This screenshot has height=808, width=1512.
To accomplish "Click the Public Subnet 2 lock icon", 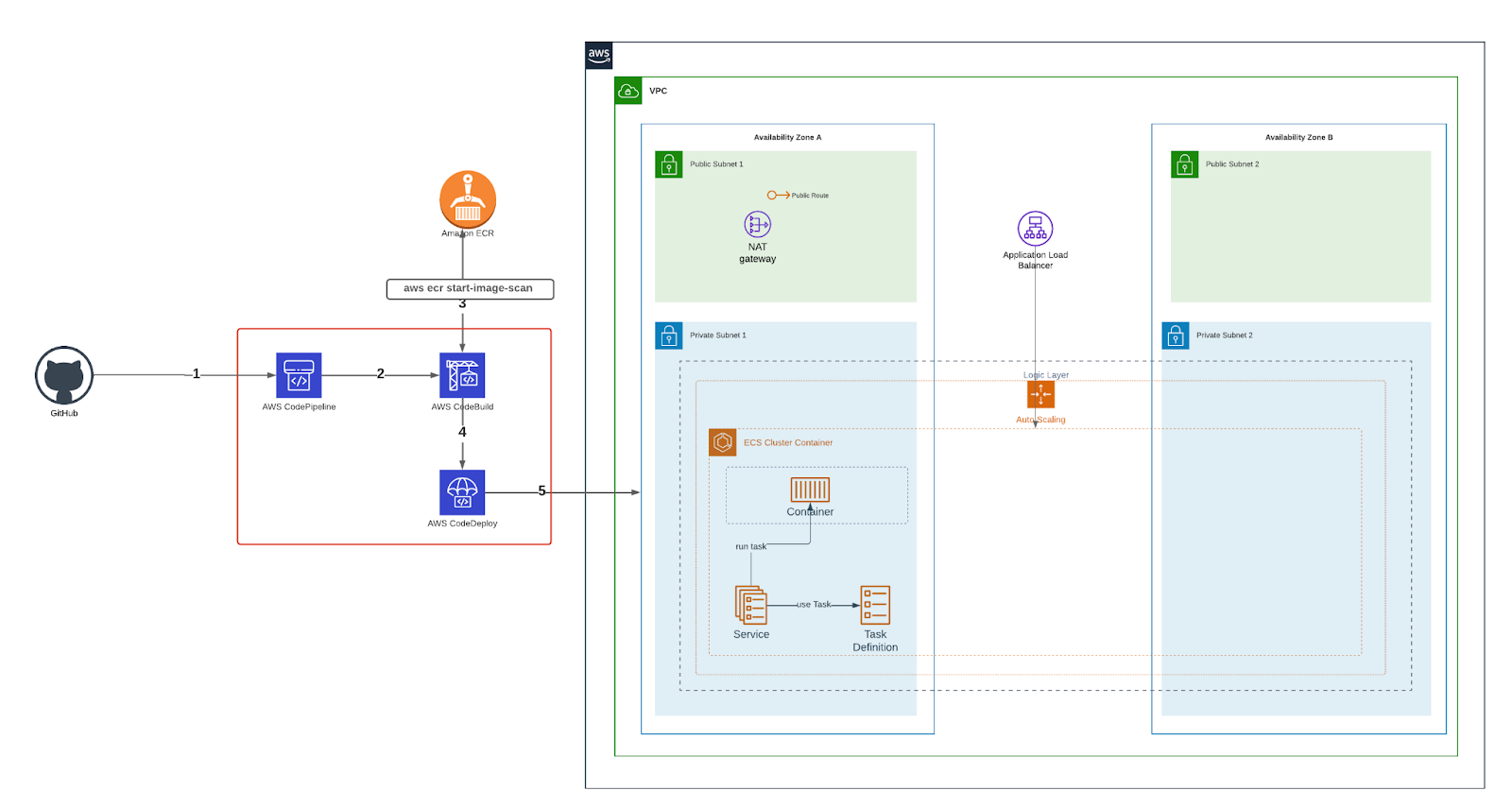I will coord(1184,164).
